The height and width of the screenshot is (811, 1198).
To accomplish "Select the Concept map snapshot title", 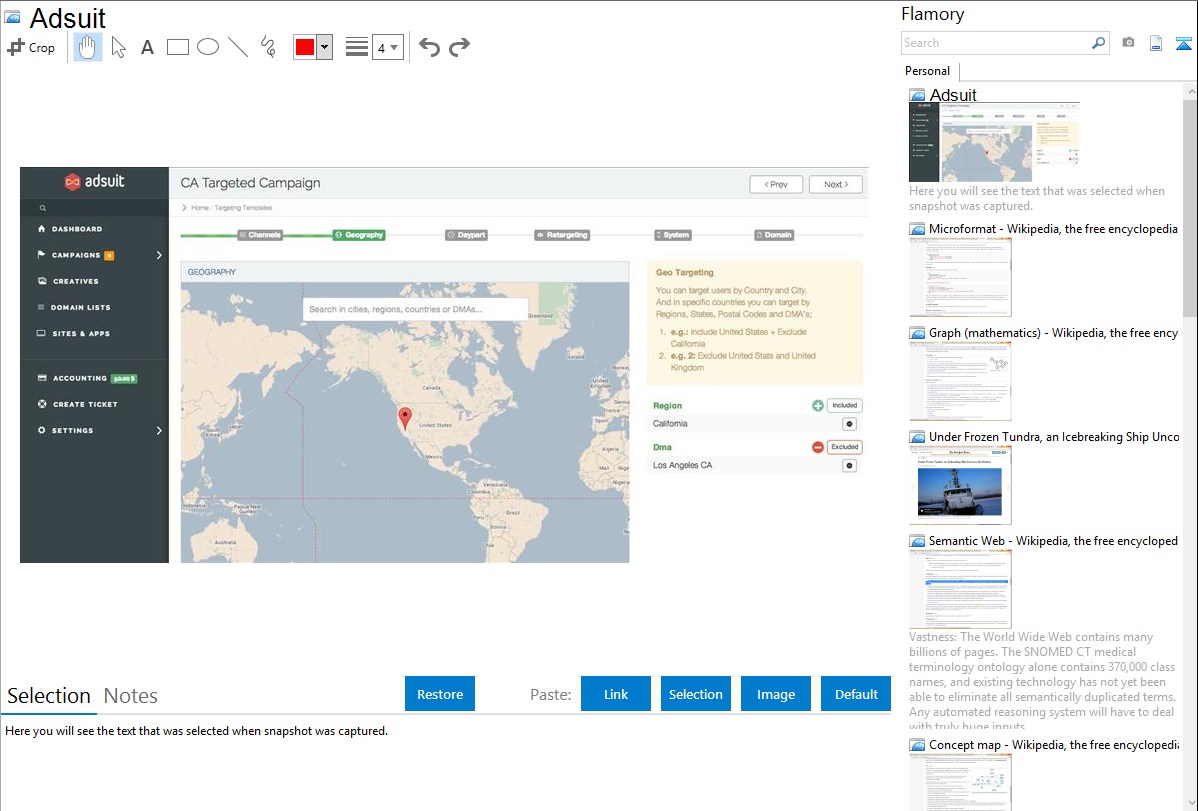I will pos(1053,745).
